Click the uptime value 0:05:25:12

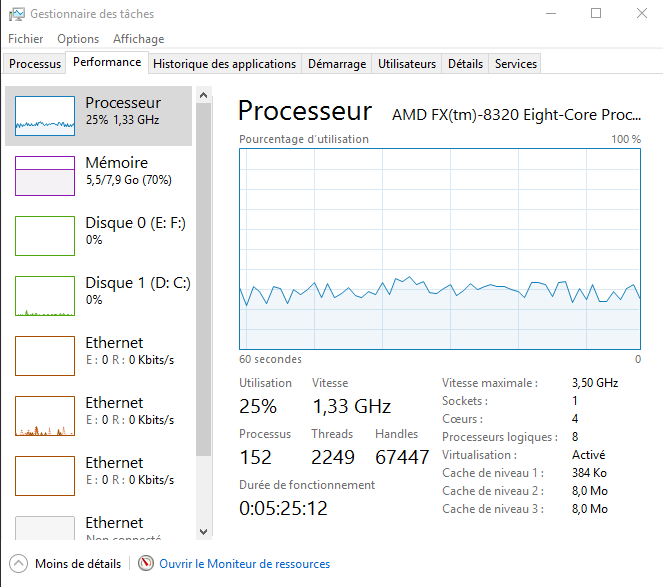[283, 508]
